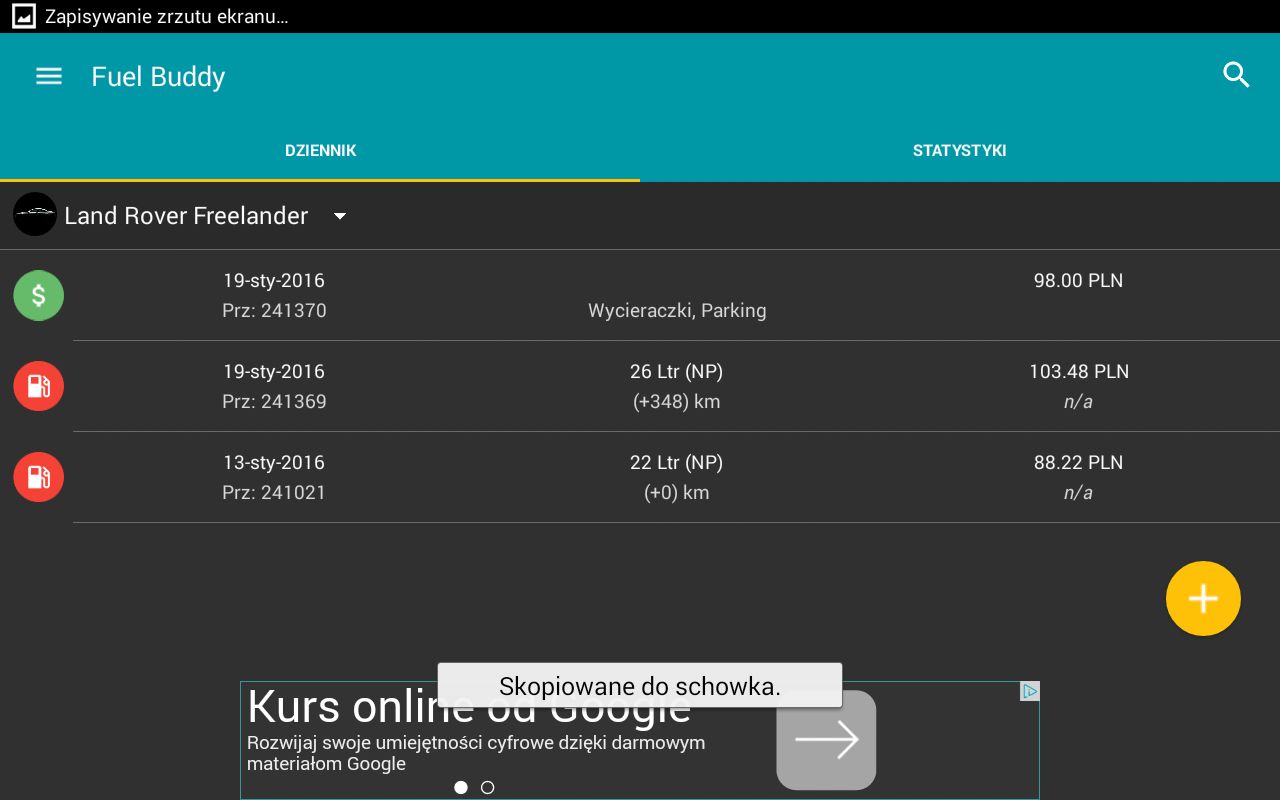Select the 26 Ltr (NP) volume
Image resolution: width=1280 pixels, height=800 pixels.
click(x=676, y=372)
